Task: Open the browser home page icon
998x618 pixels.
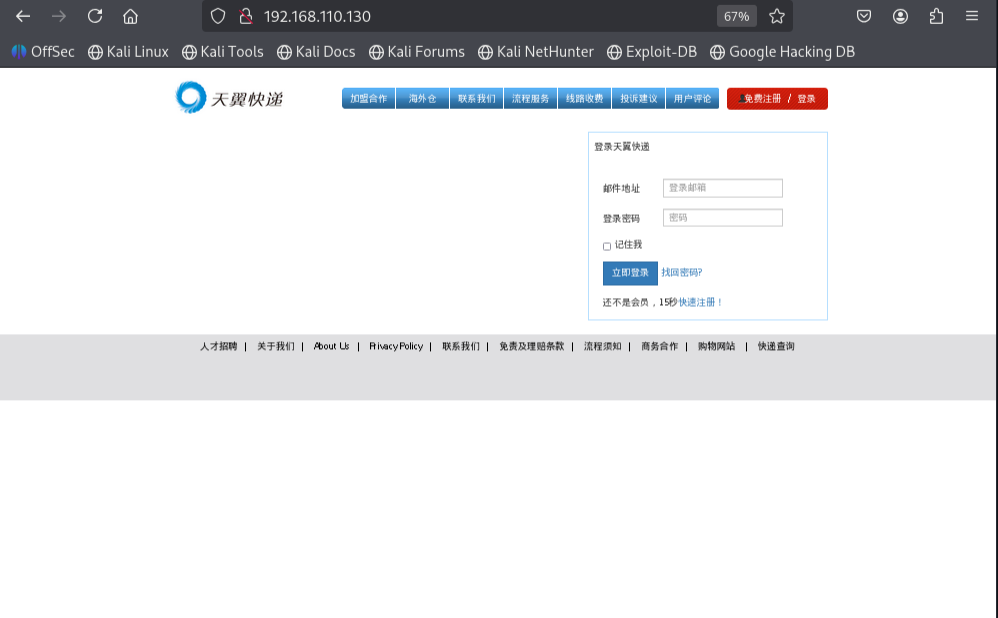Action: (130, 17)
